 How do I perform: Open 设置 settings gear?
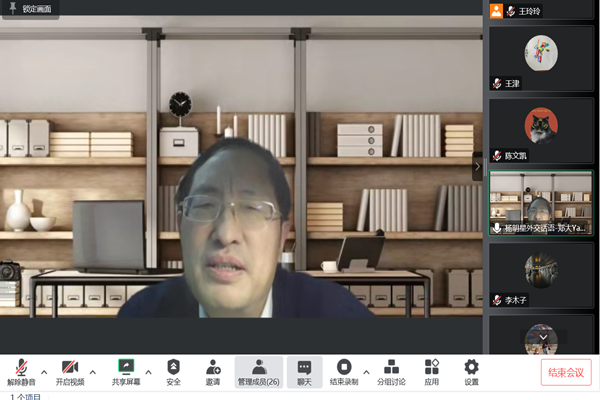point(471,371)
